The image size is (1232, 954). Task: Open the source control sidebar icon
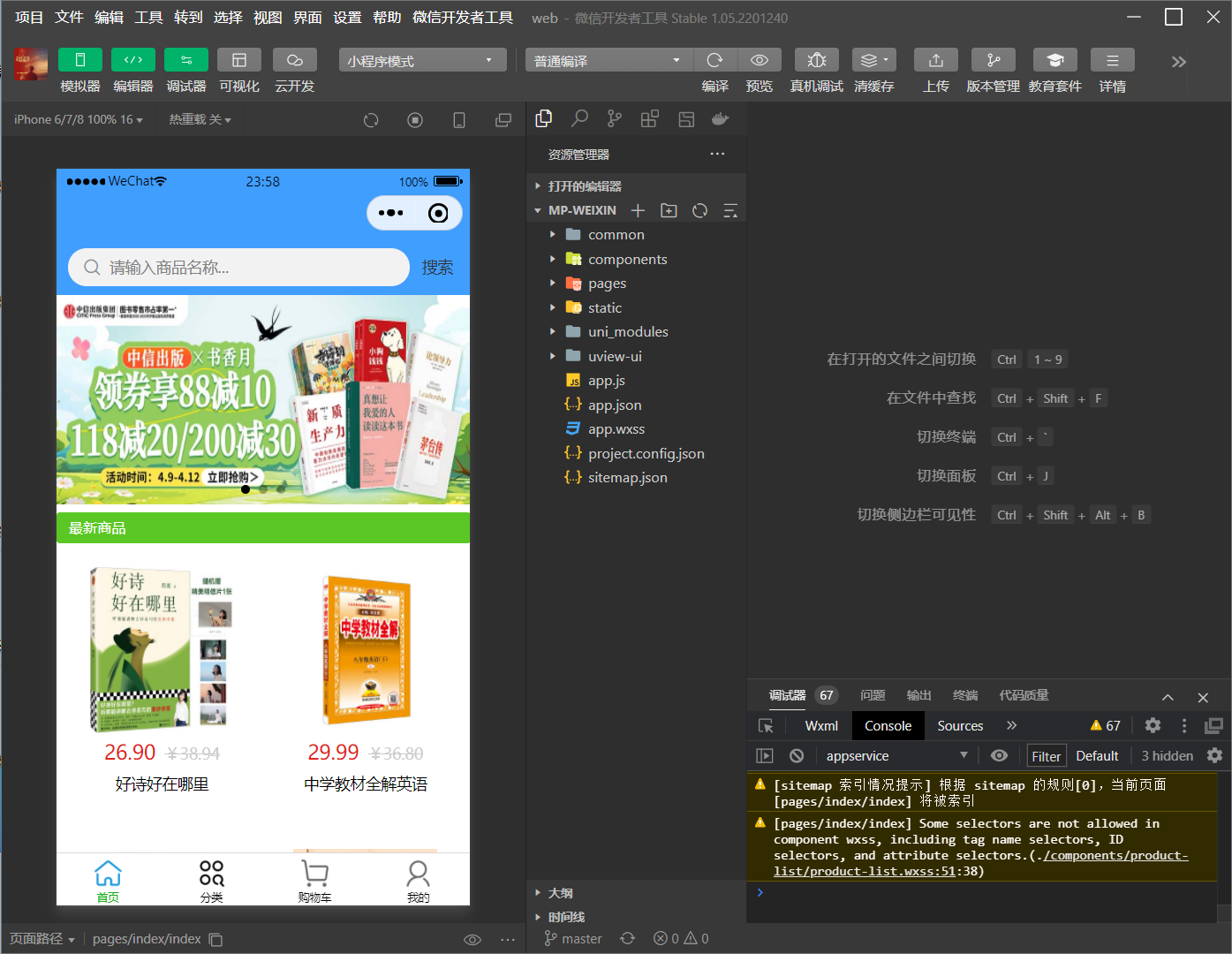coord(615,118)
